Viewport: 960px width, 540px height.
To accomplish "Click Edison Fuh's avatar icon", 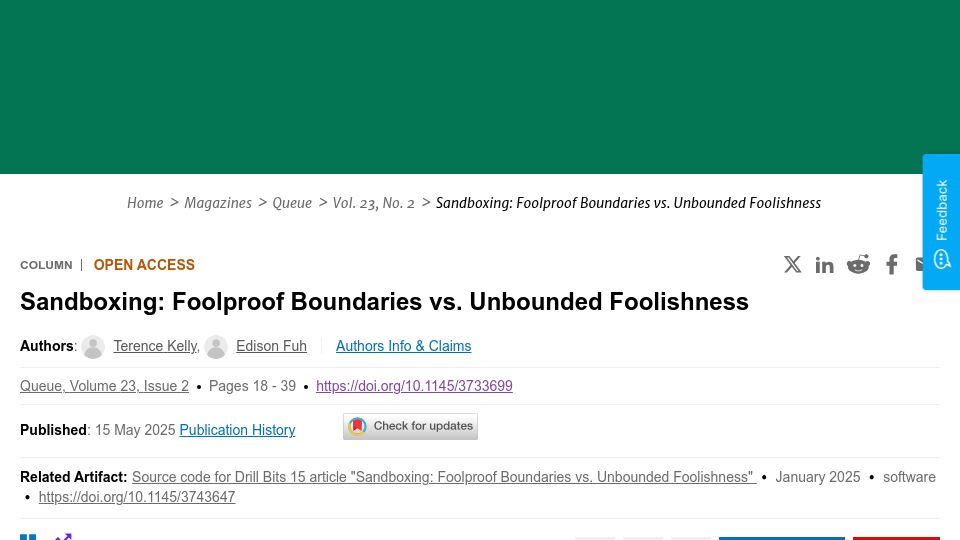I will pyautogui.click(x=216, y=347).
